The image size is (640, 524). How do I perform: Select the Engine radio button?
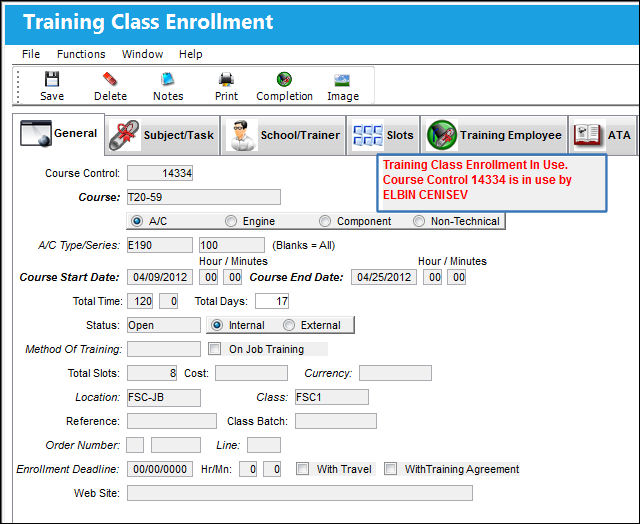click(x=231, y=221)
